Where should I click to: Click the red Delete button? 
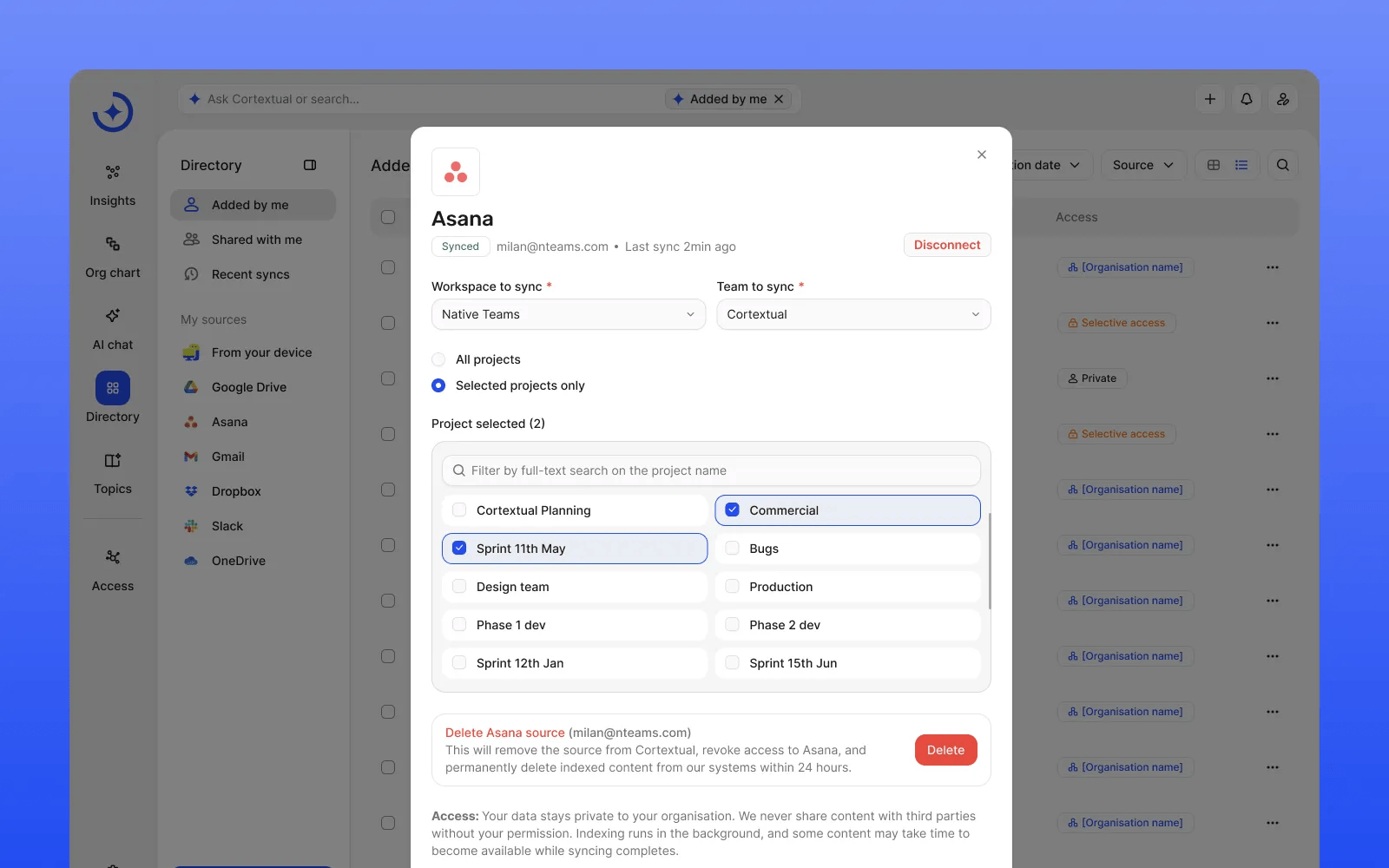945,750
